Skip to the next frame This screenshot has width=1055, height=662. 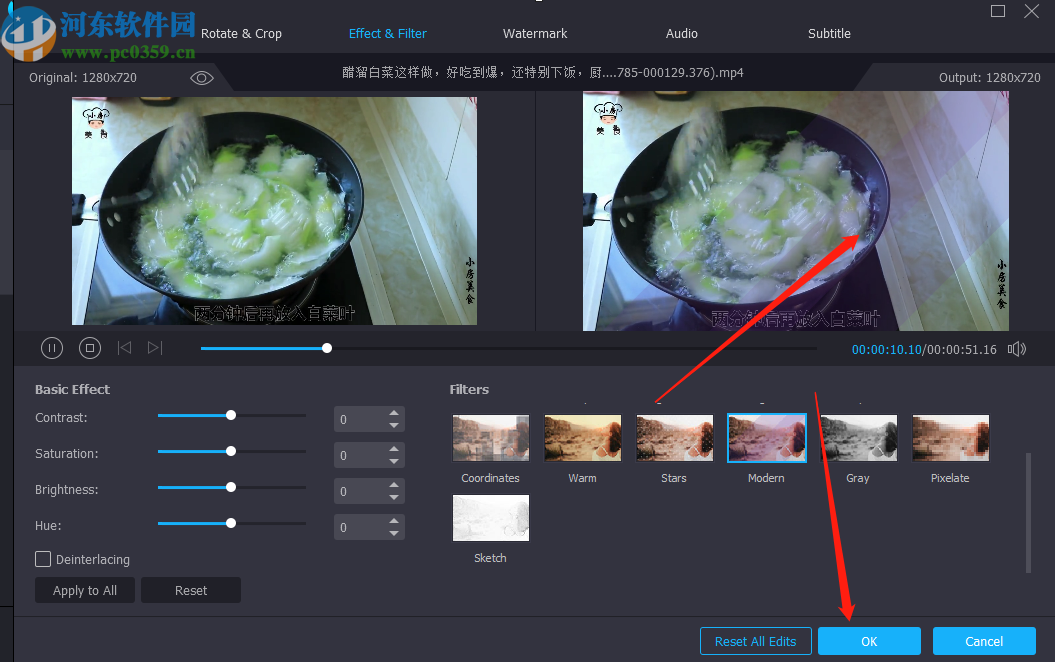pyautogui.click(x=155, y=347)
